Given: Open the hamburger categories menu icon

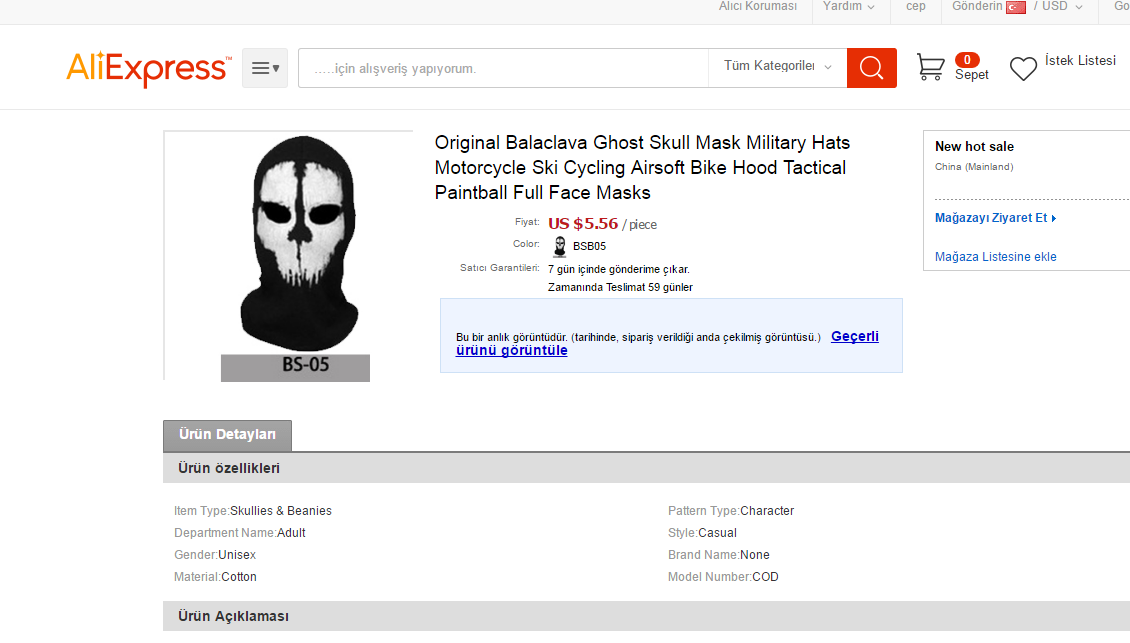Looking at the screenshot, I should [265, 68].
